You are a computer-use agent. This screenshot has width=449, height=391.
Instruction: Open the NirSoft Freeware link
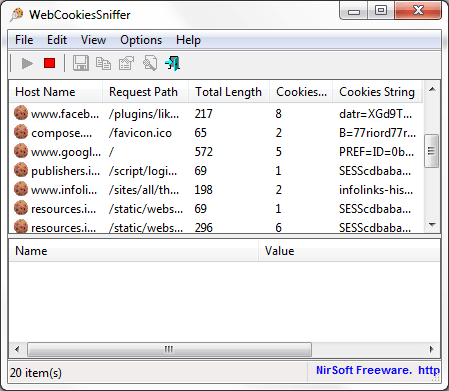click(x=378, y=370)
